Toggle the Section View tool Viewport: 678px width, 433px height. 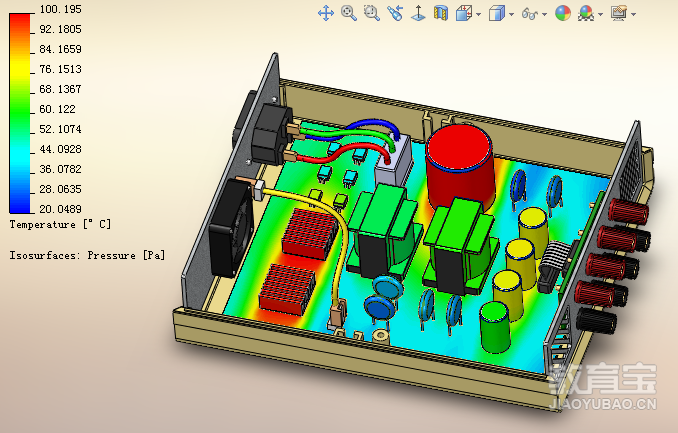point(441,13)
